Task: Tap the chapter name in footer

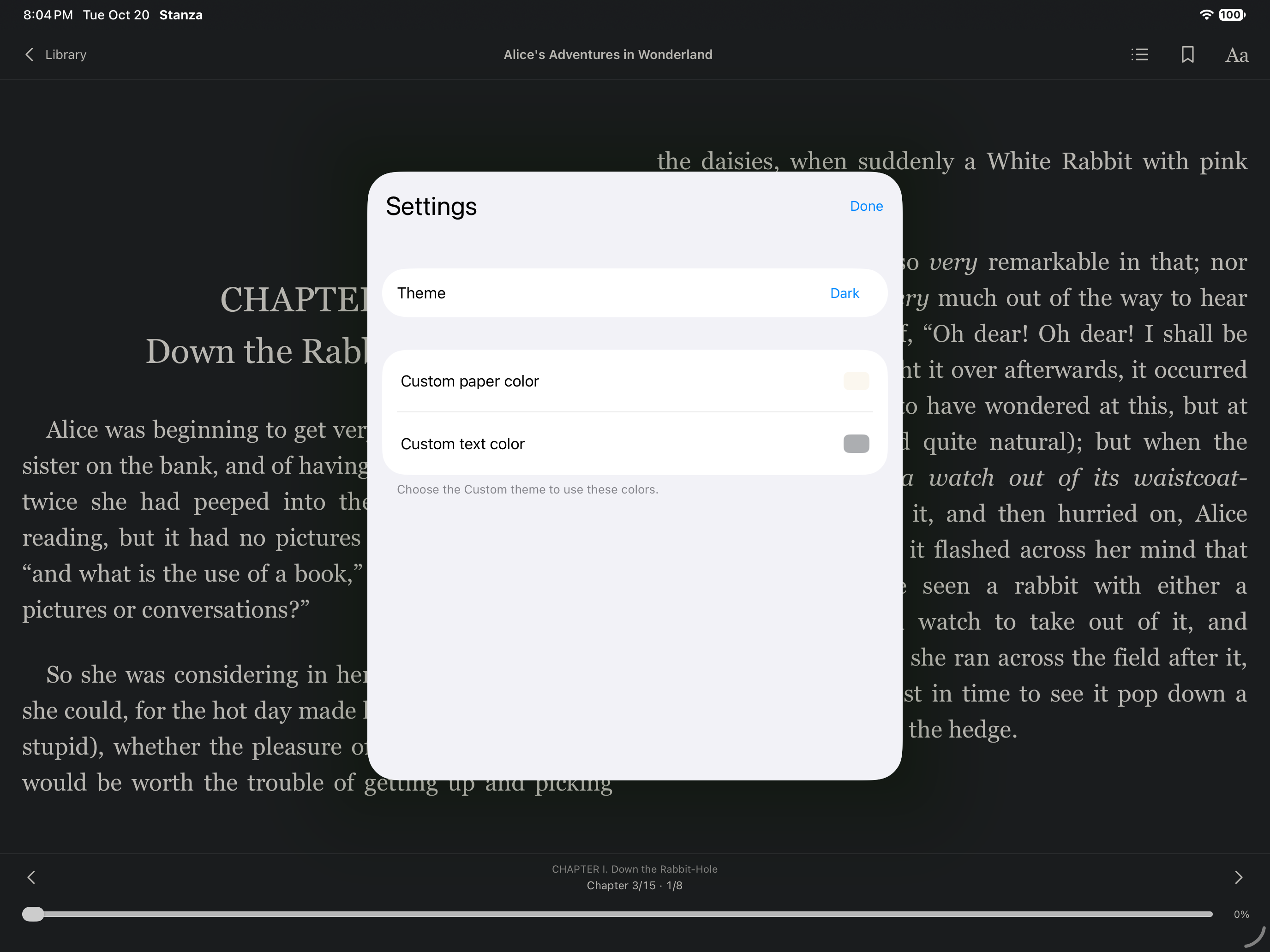Action: click(635, 869)
